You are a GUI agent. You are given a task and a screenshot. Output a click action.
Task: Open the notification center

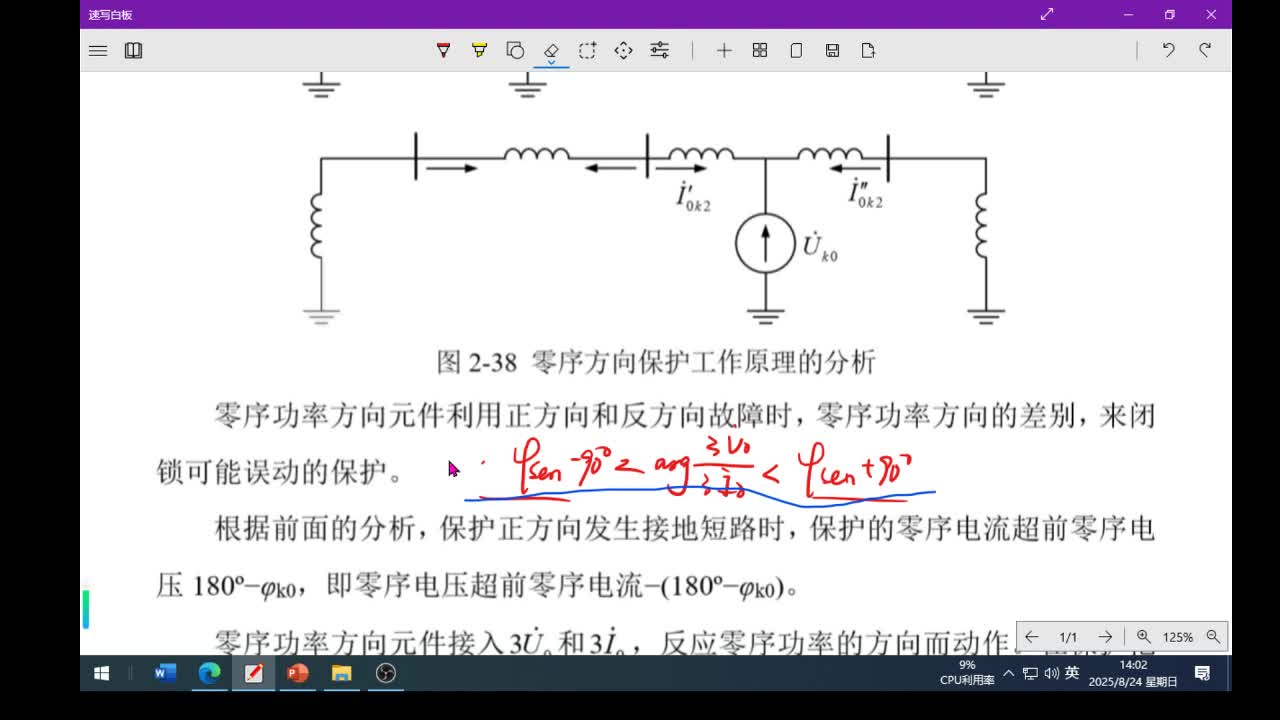tap(1203, 673)
